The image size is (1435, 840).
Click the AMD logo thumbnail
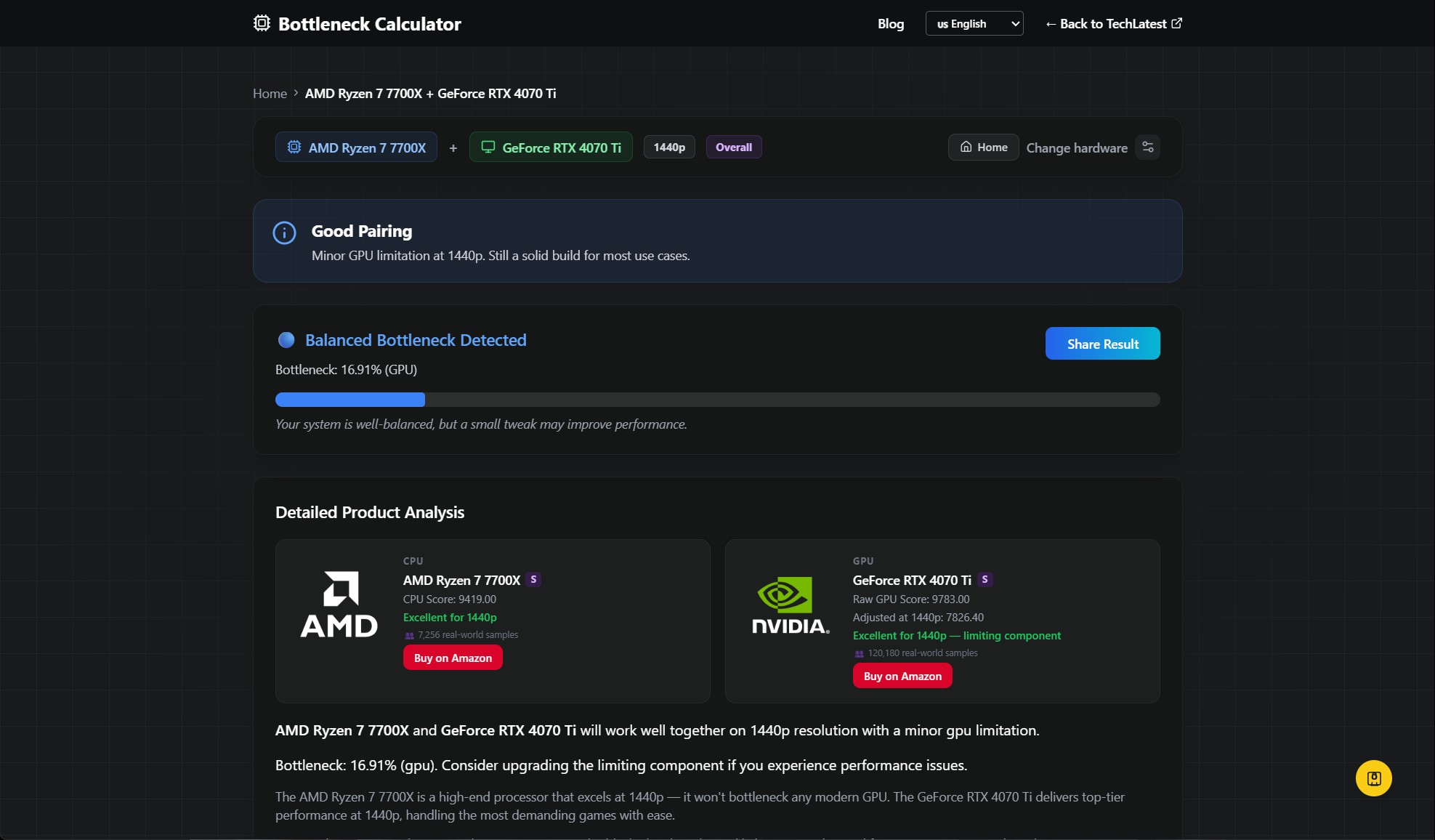[x=339, y=604]
